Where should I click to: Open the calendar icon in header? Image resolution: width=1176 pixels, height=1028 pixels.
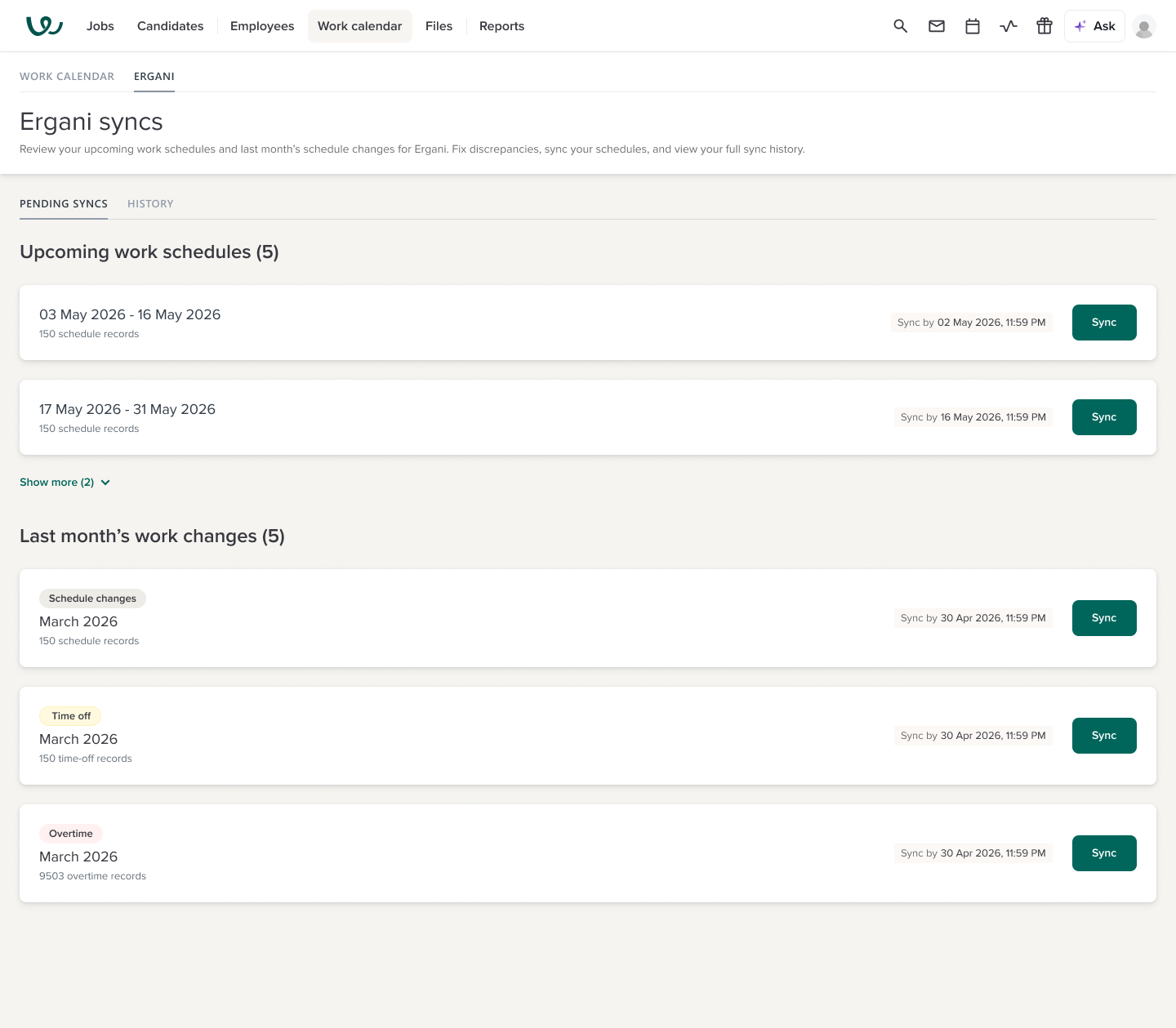[973, 26]
